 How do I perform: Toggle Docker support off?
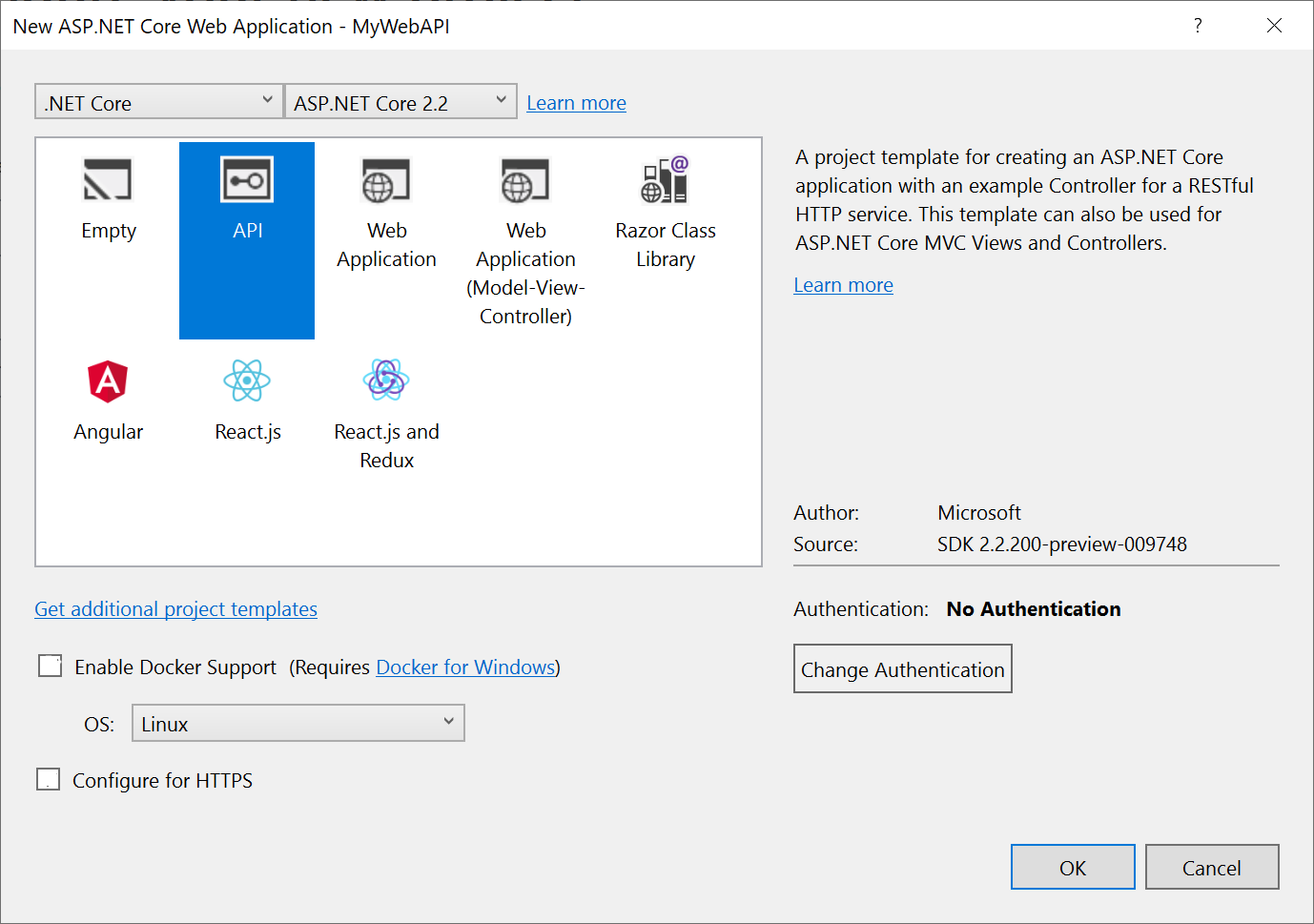click(49, 666)
